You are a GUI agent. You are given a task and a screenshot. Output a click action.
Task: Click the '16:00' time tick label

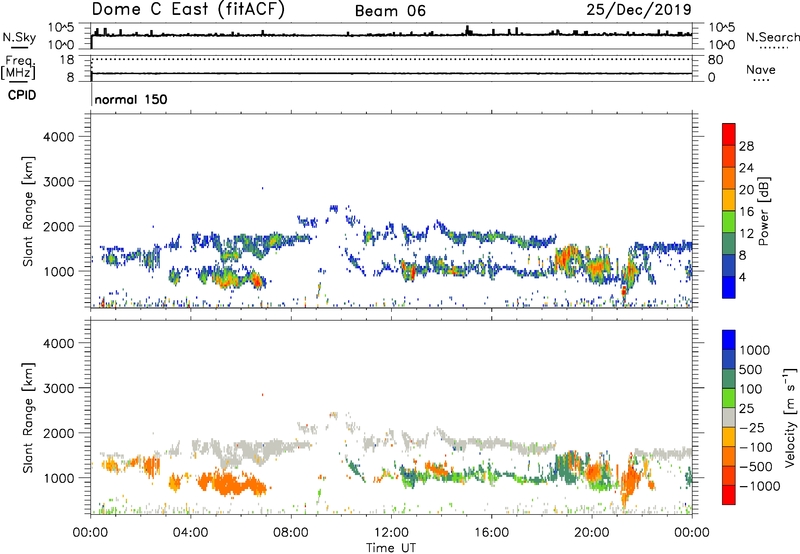[x=491, y=533]
